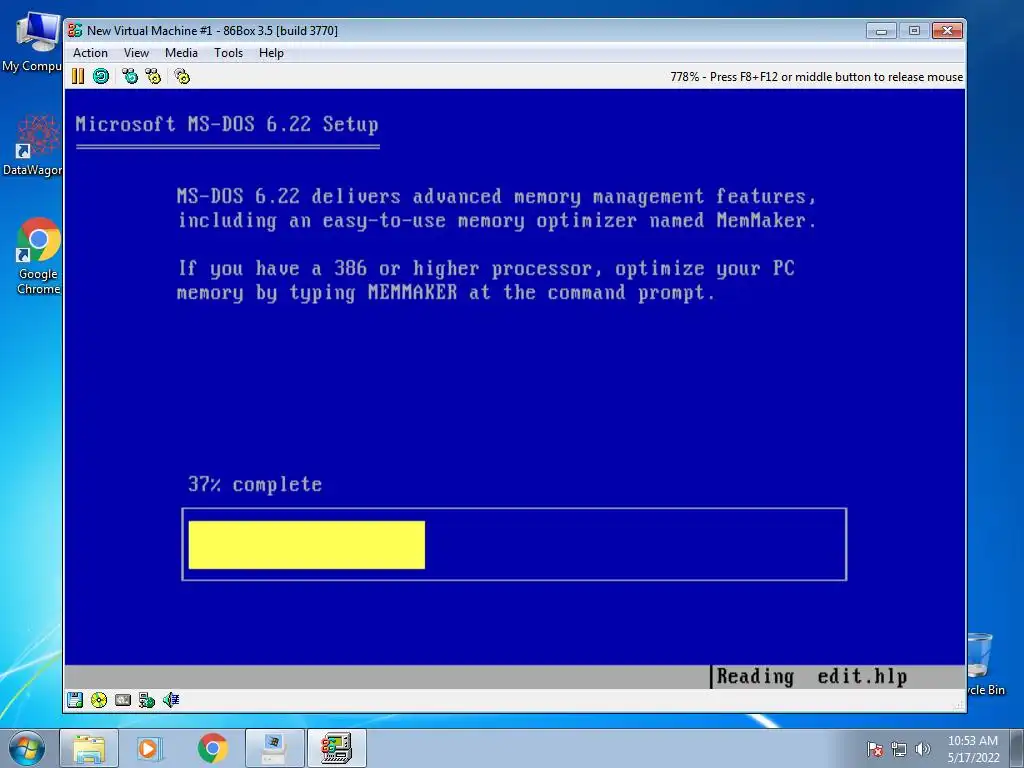This screenshot has height=768, width=1024.
Task: Click the green hard reset toolbar icon
Action: click(101, 76)
